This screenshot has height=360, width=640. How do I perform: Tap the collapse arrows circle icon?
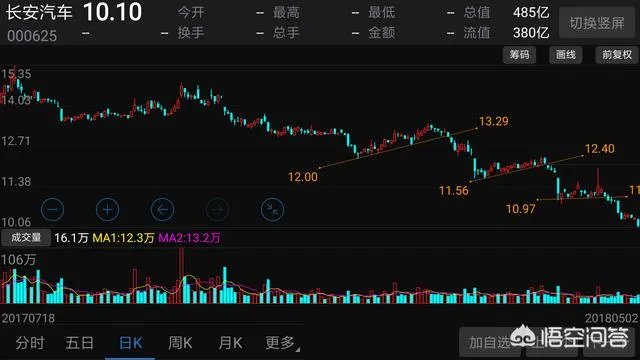coord(272,210)
